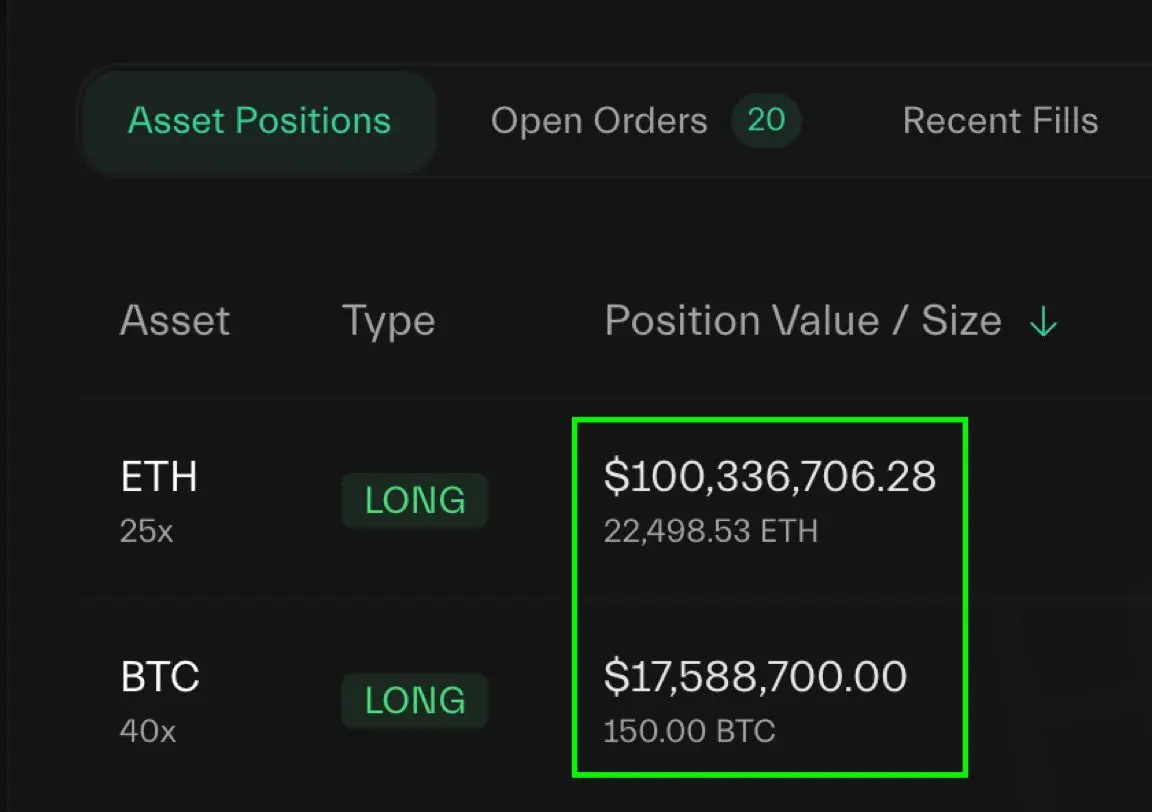
Task: Click the $100,336,706.28 ETH position value
Action: (x=770, y=476)
